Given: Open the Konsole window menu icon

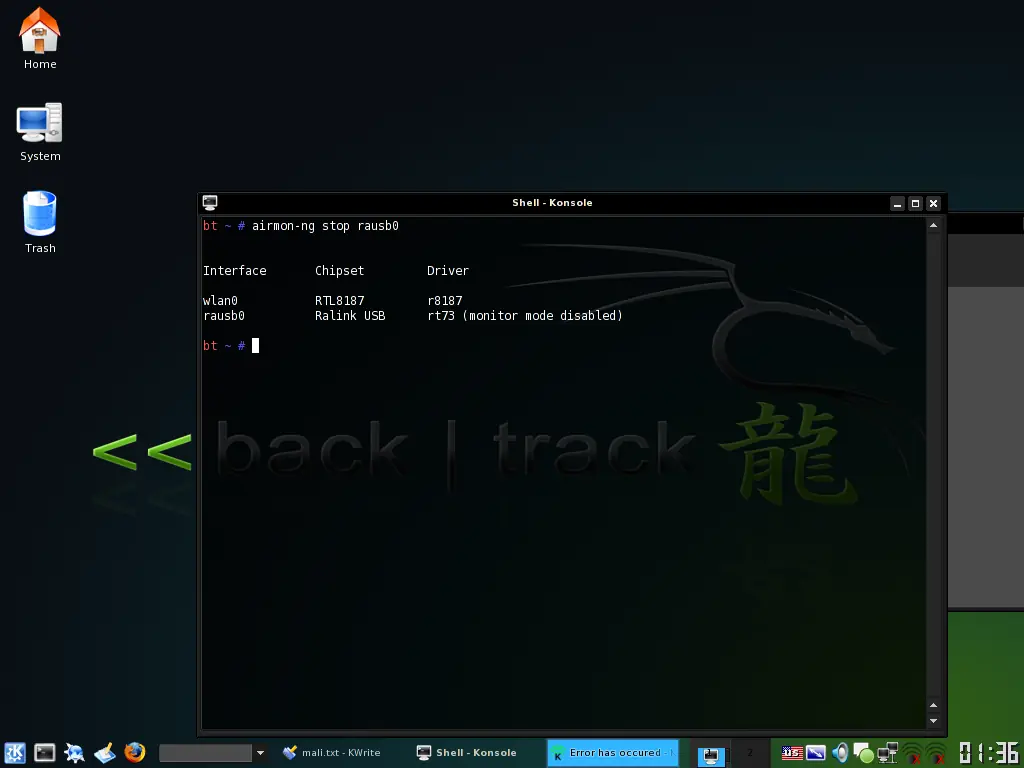Looking at the screenshot, I should 210,202.
